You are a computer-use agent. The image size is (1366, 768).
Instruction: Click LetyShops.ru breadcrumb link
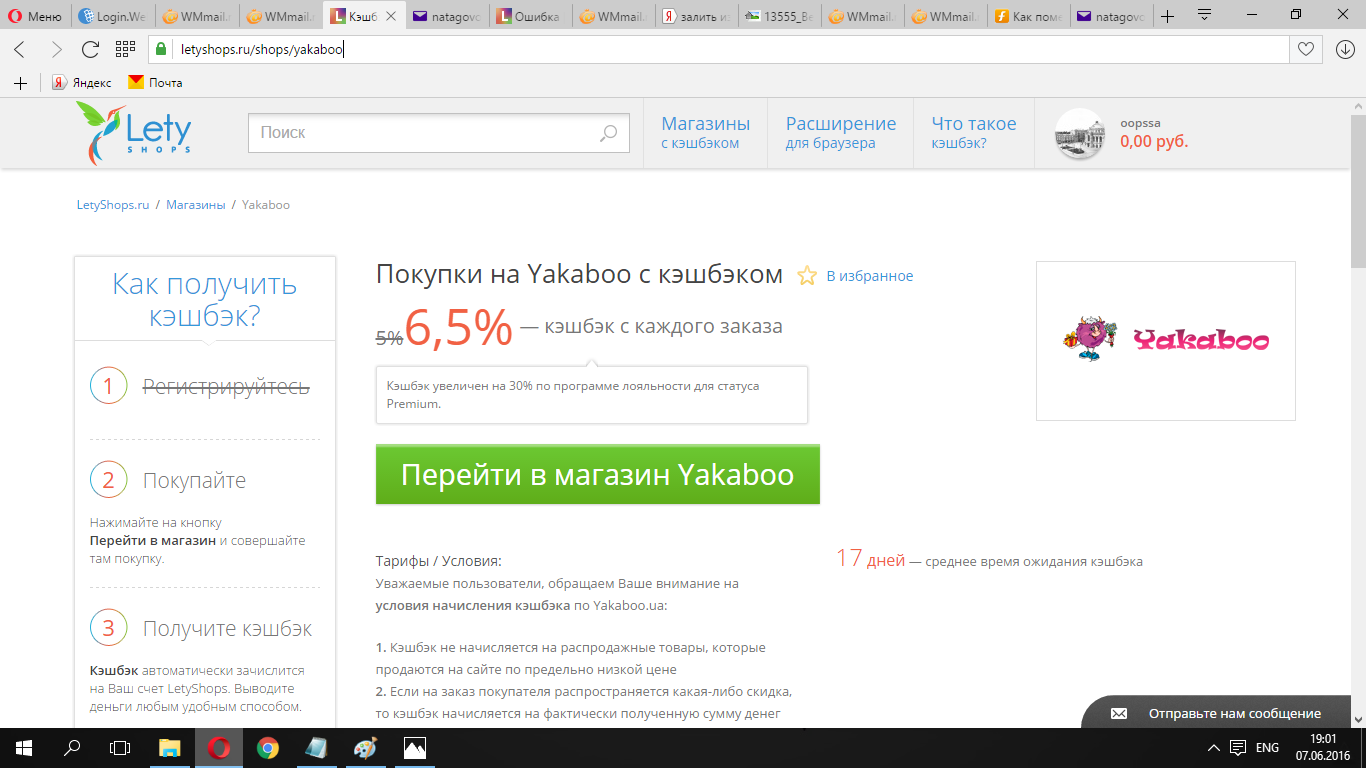[x=113, y=204]
